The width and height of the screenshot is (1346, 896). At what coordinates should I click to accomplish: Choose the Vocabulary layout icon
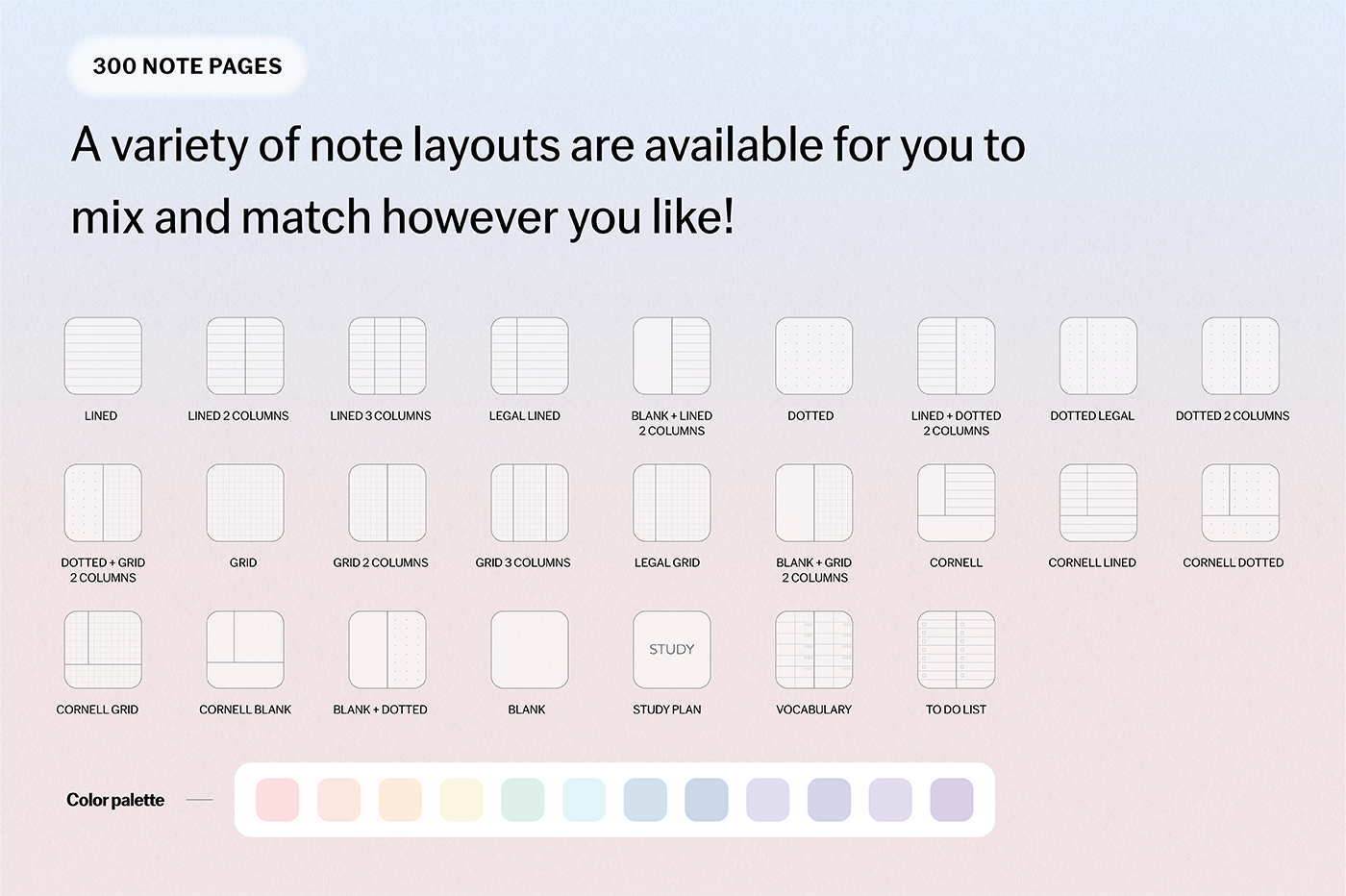point(814,650)
